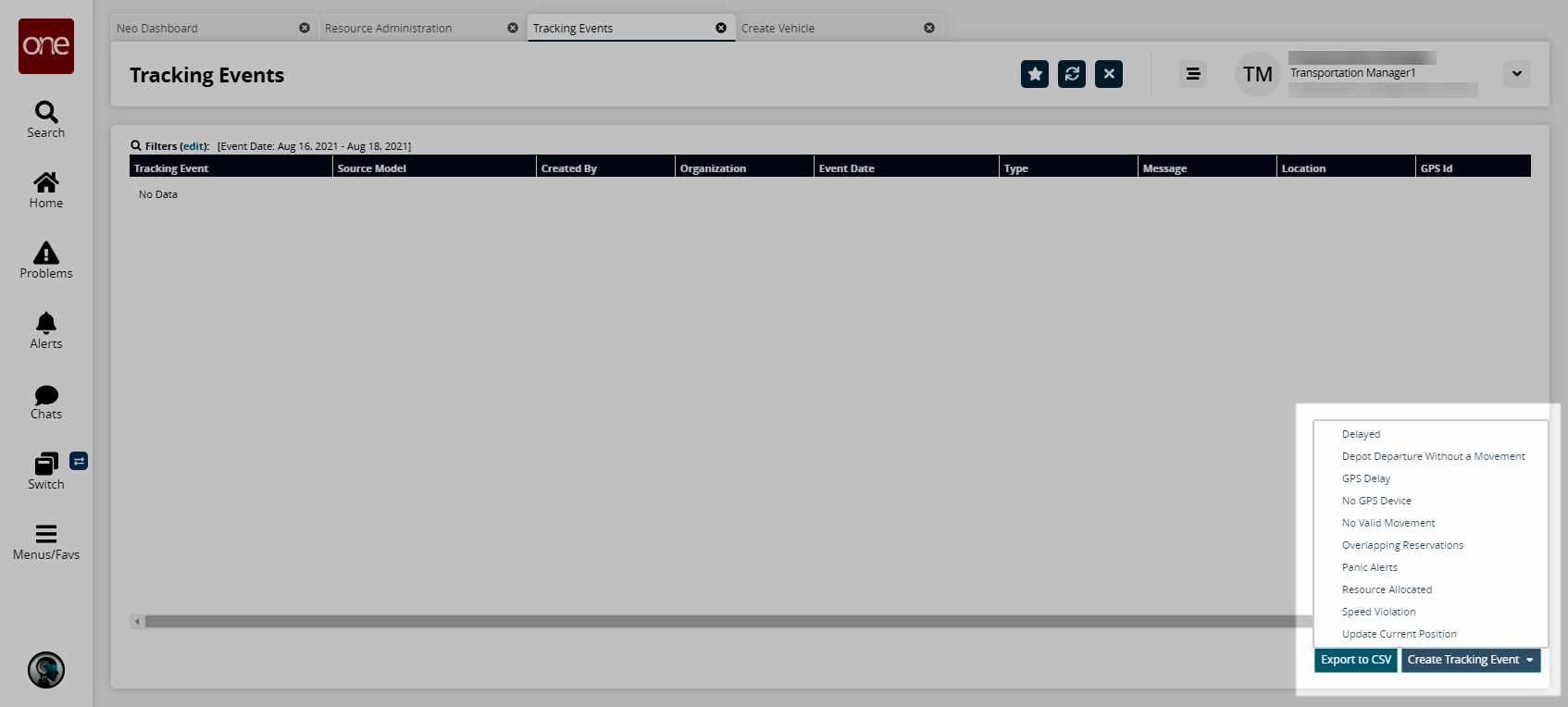Screen dimensions: 1568x707
Task: Close page using the X toolbar button
Action: click(x=1109, y=74)
